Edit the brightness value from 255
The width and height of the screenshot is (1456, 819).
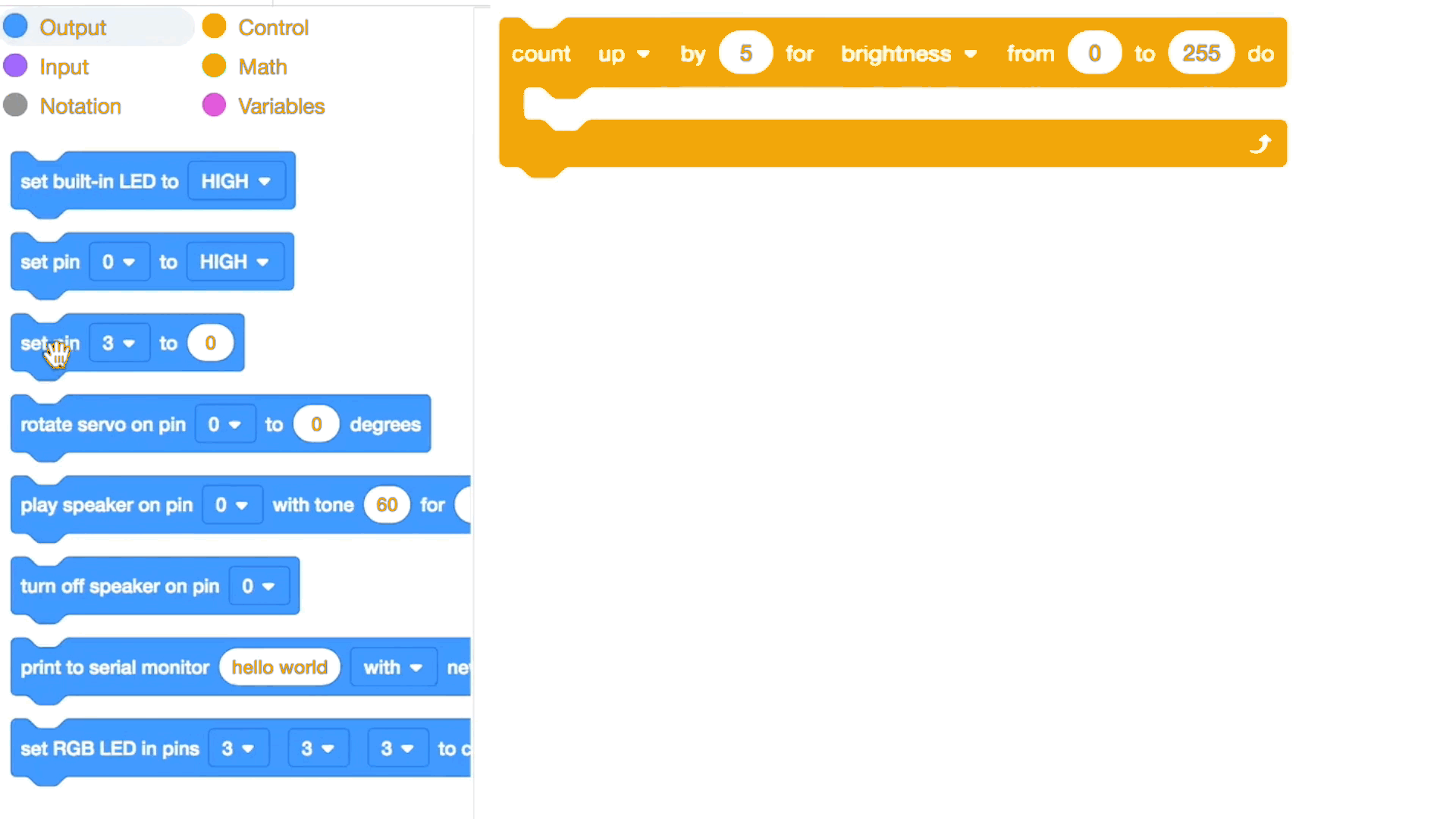click(1200, 53)
